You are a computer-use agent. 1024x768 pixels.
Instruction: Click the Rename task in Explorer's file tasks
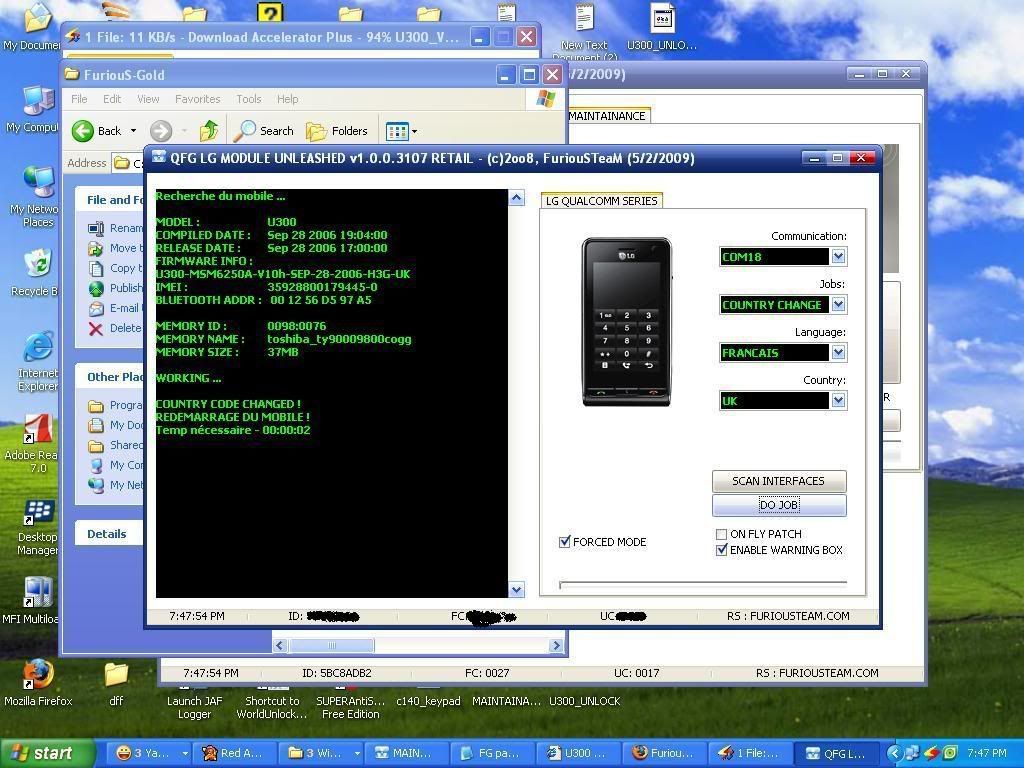point(115,228)
